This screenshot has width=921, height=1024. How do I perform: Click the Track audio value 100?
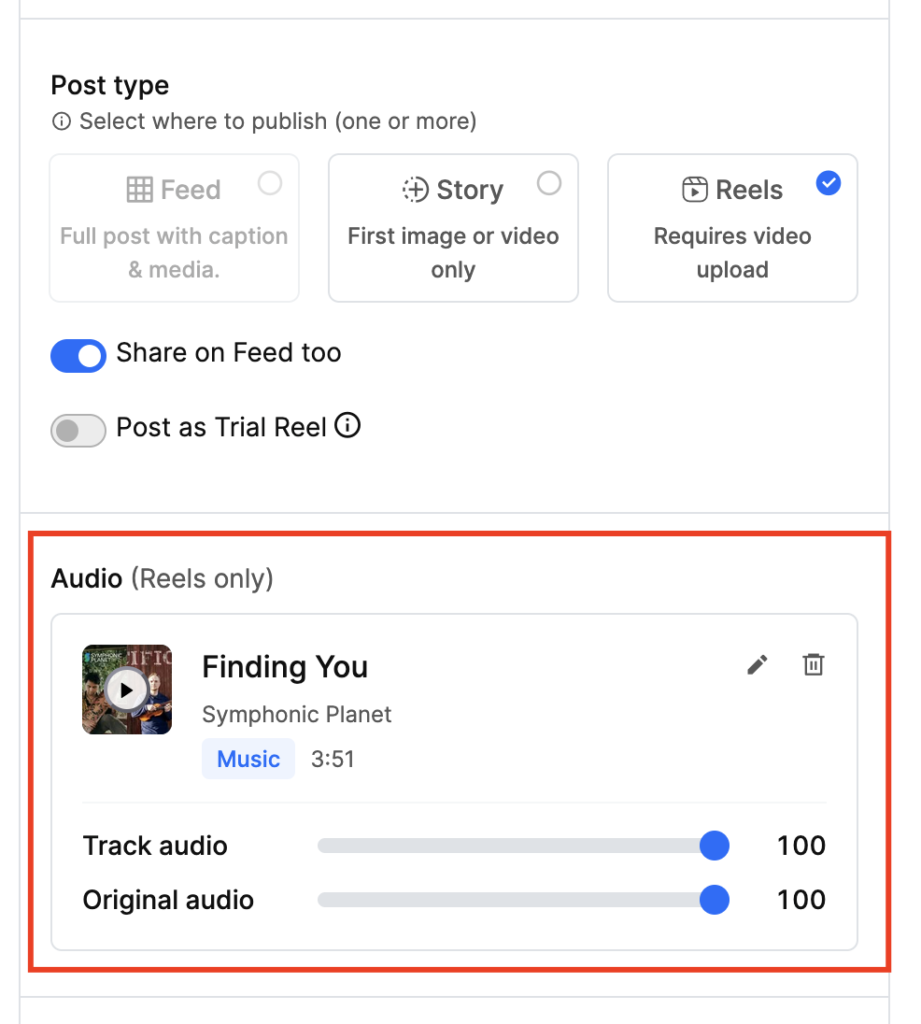tap(801, 846)
